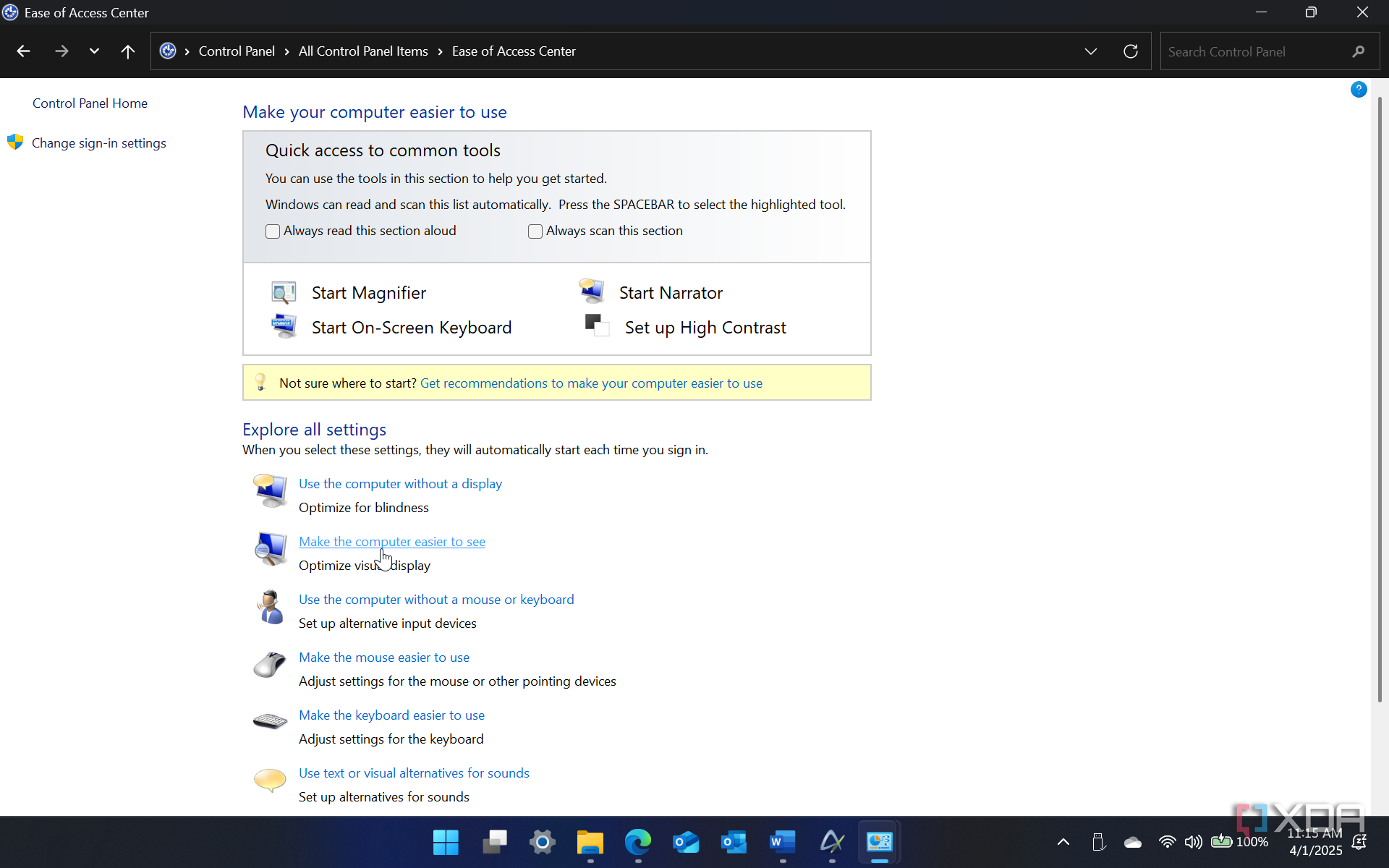Image resolution: width=1389 pixels, height=868 pixels.
Task: Click the High Contrast icon
Action: (597, 325)
